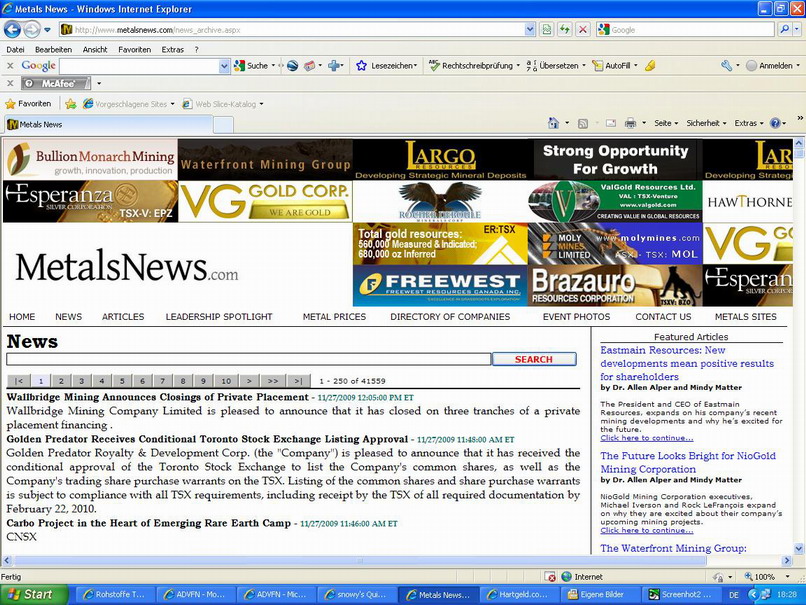
Task: Click the printer icon in command bar
Action: [630, 123]
